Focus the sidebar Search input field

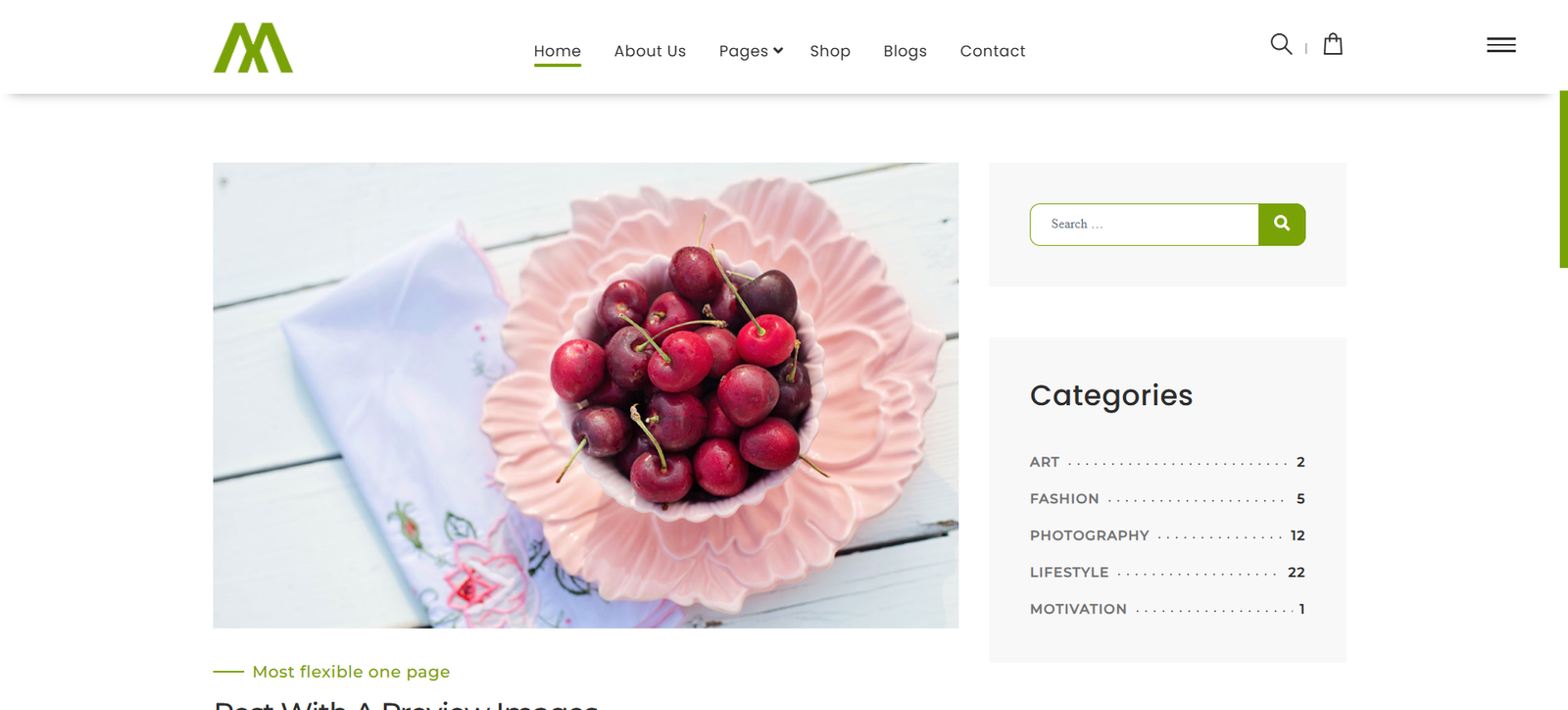(x=1145, y=225)
